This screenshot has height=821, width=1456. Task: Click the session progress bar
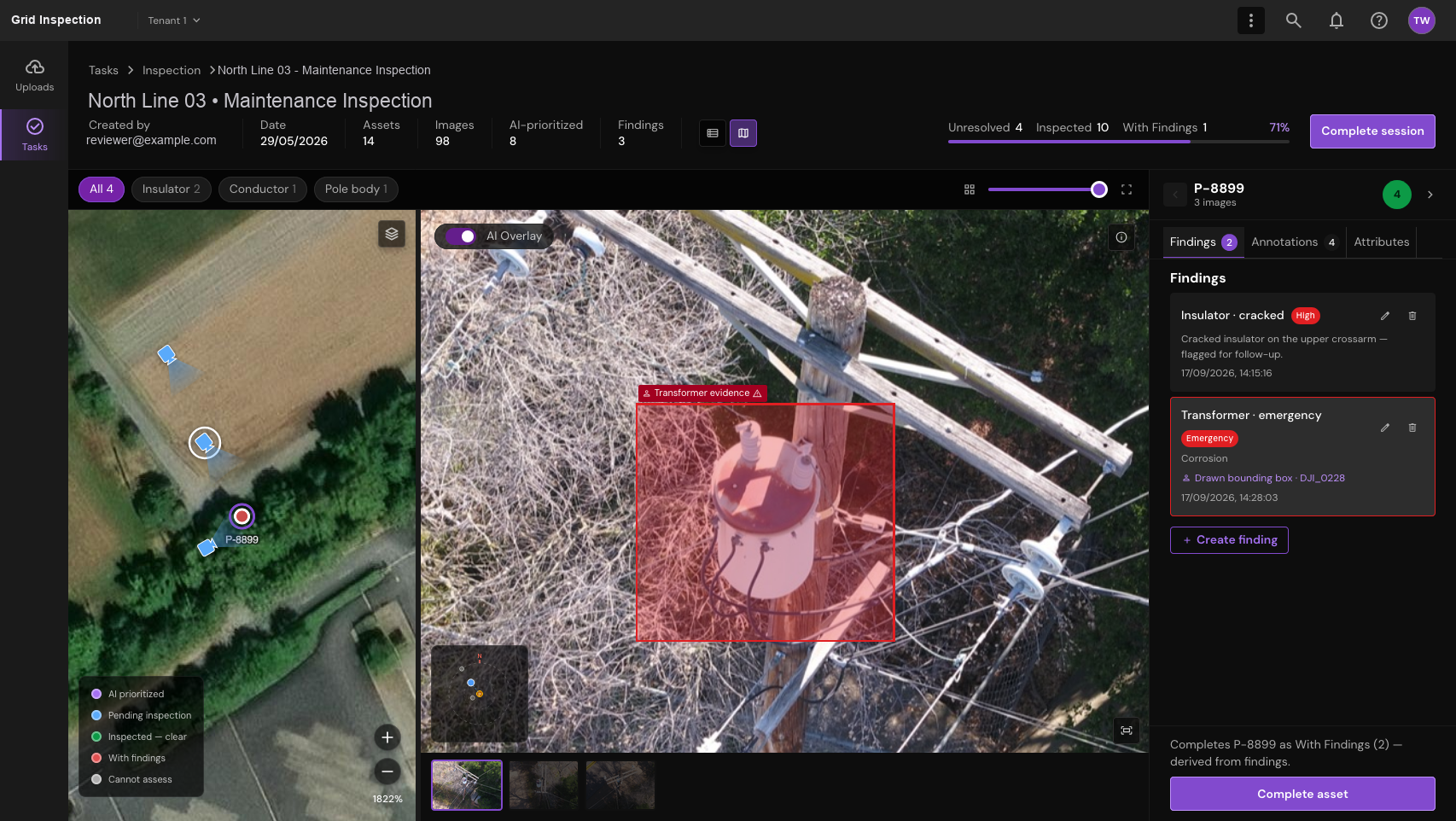(x=1119, y=142)
